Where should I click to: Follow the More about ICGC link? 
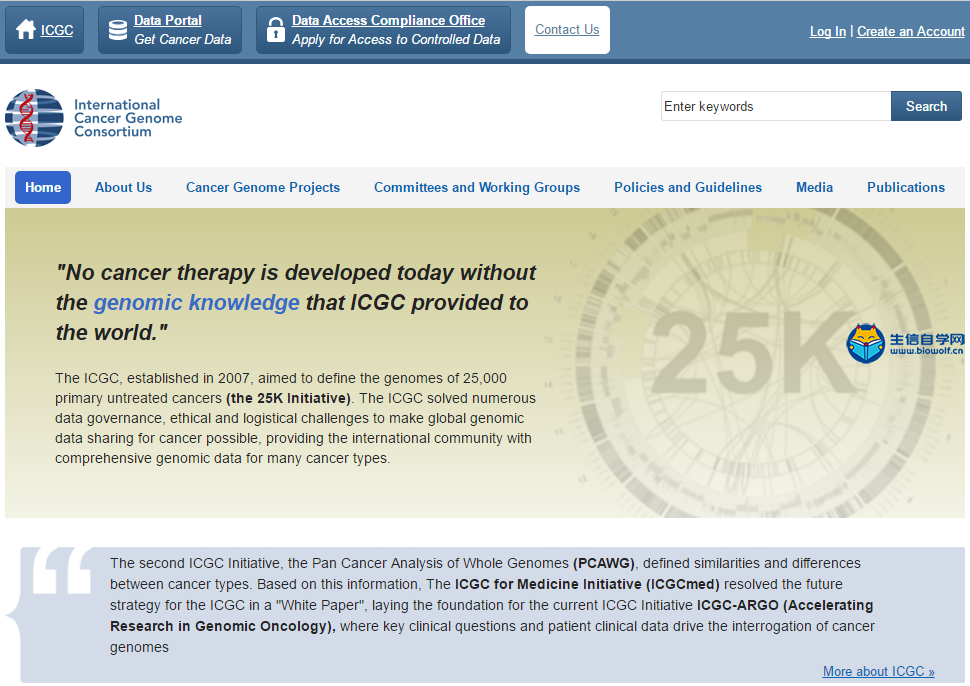[x=878, y=671]
